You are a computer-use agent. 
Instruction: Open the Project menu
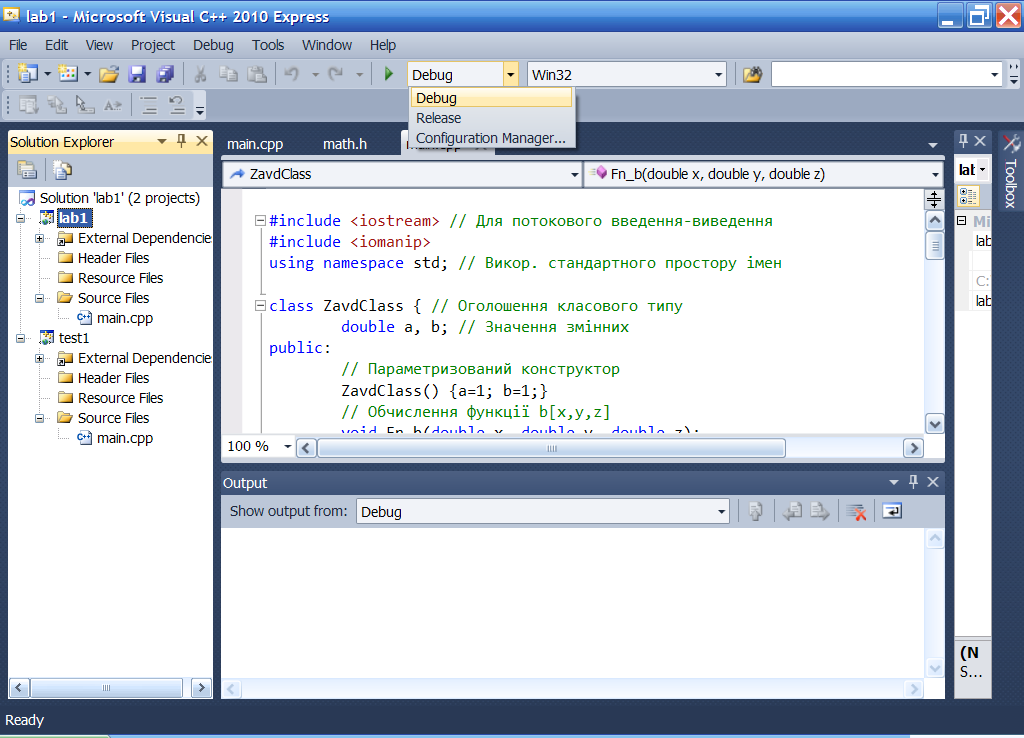pos(153,45)
